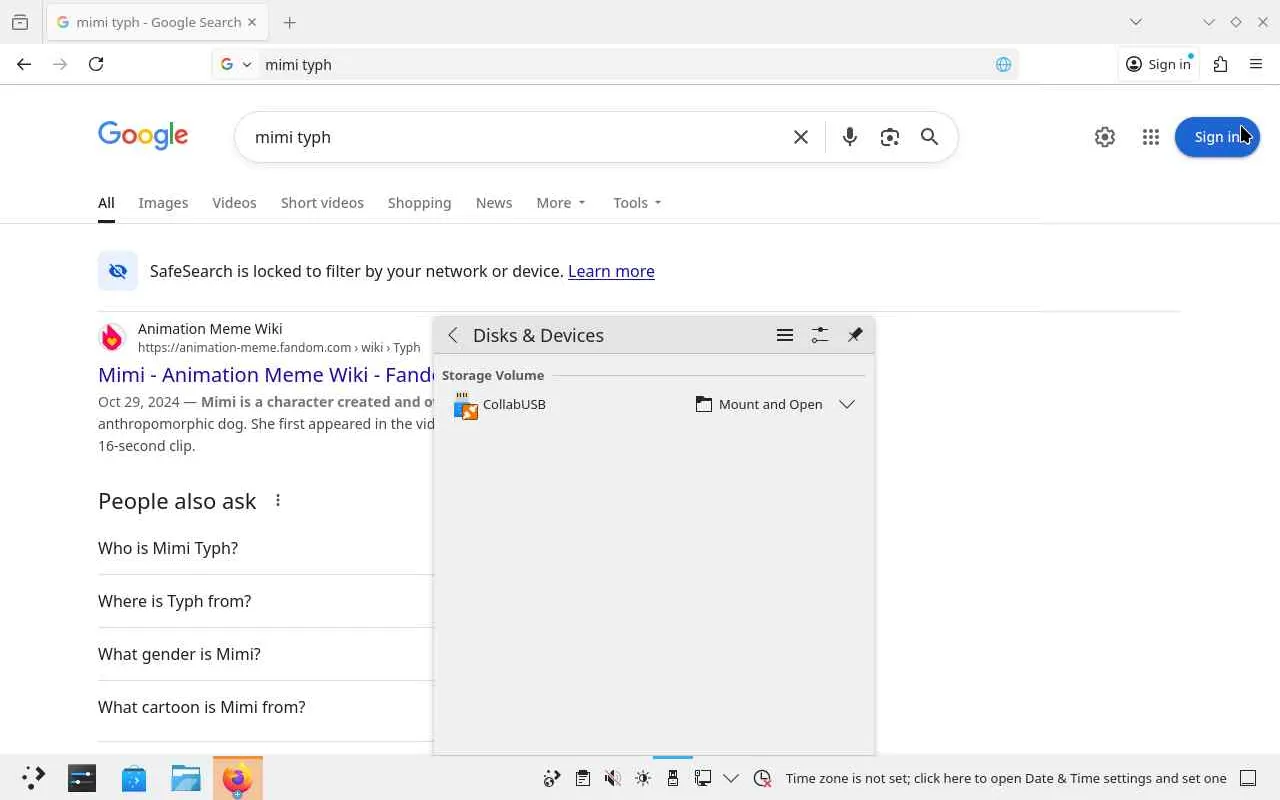Click the address bar URL field

[x=625, y=64]
